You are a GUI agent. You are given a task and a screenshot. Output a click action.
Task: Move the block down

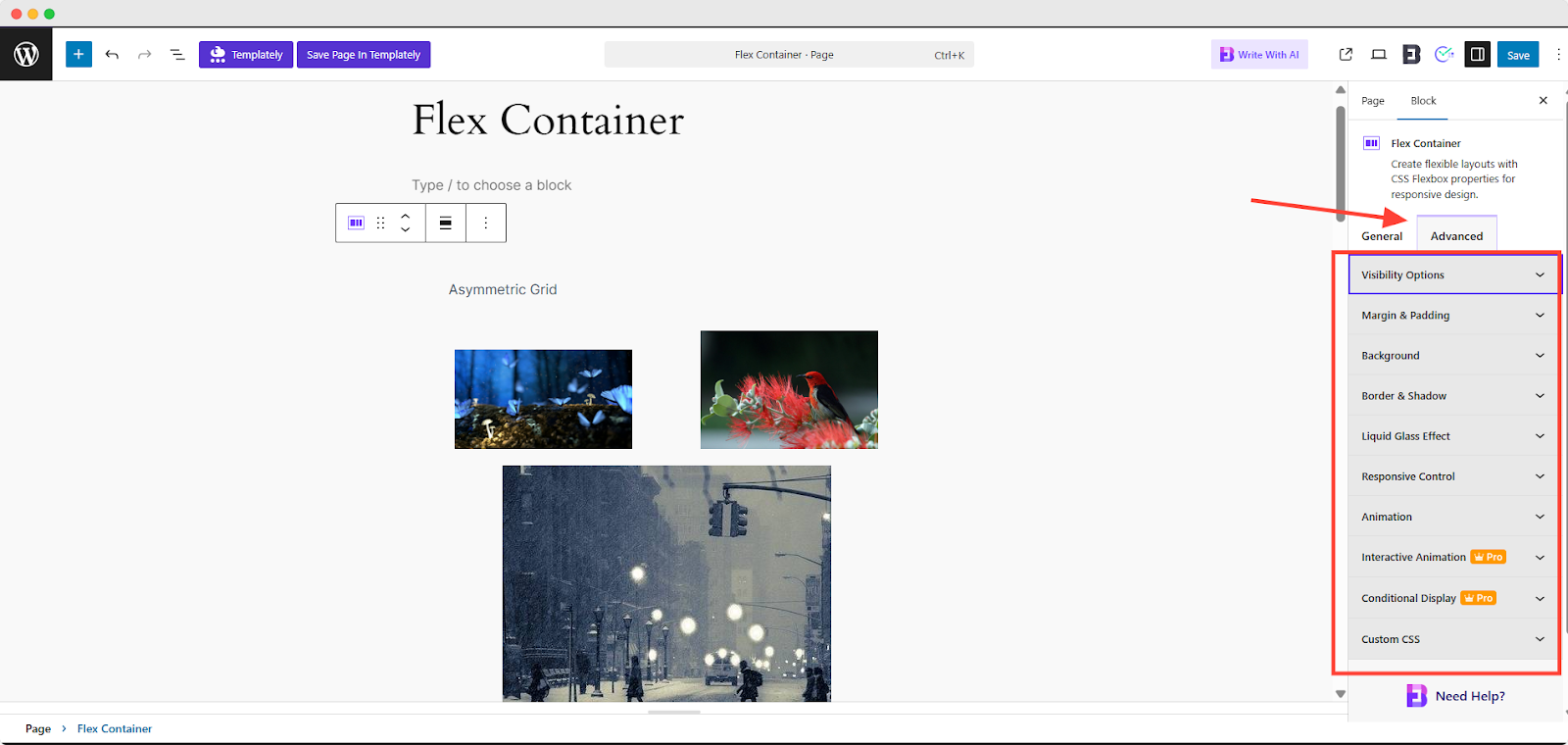coord(406,229)
